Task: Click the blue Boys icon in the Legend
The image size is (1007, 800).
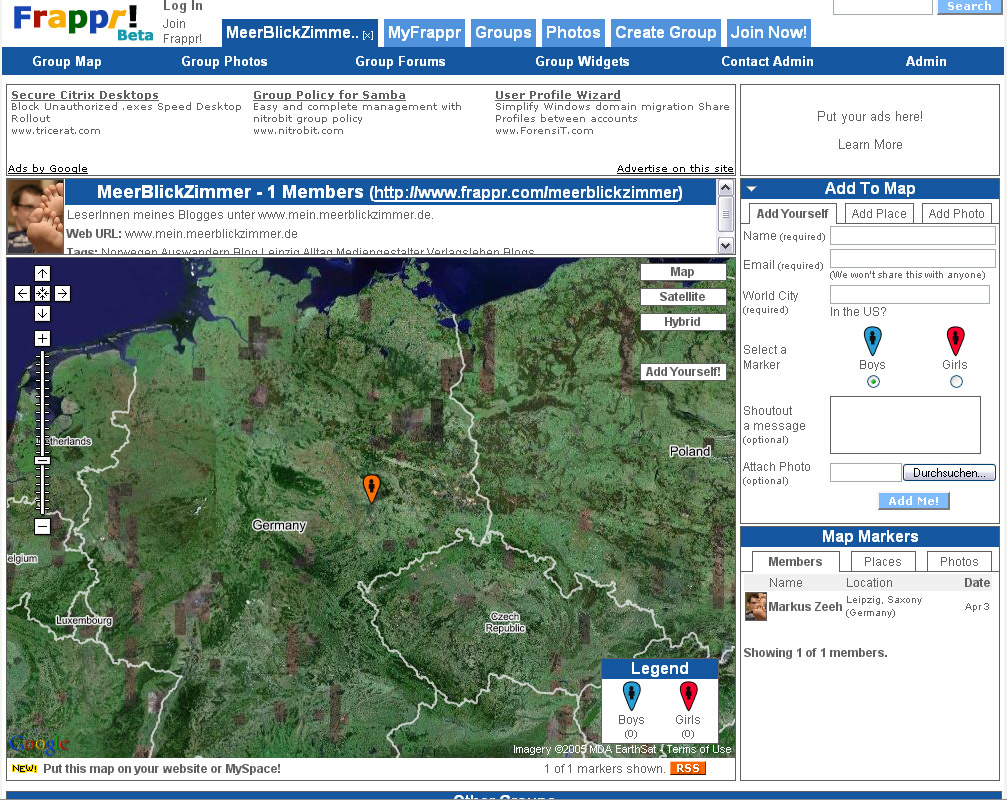Action: point(631,696)
